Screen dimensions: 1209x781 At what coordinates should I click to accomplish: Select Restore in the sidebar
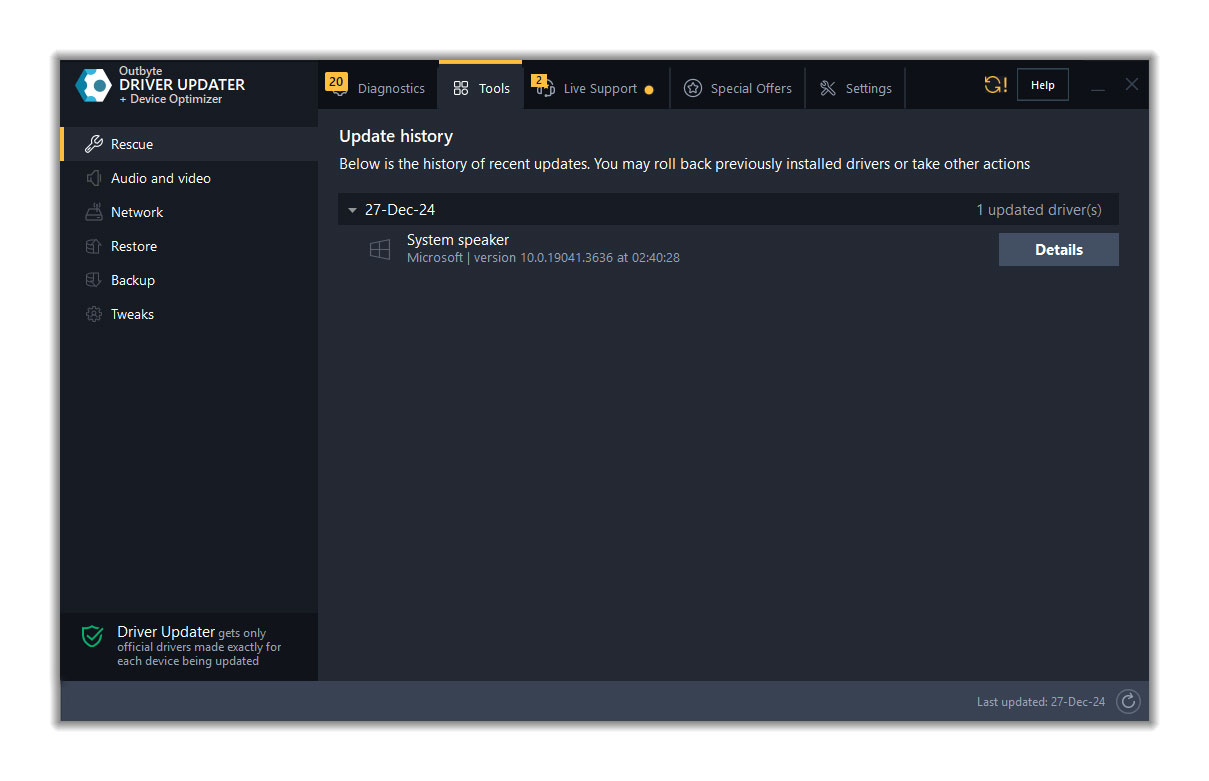pos(189,246)
